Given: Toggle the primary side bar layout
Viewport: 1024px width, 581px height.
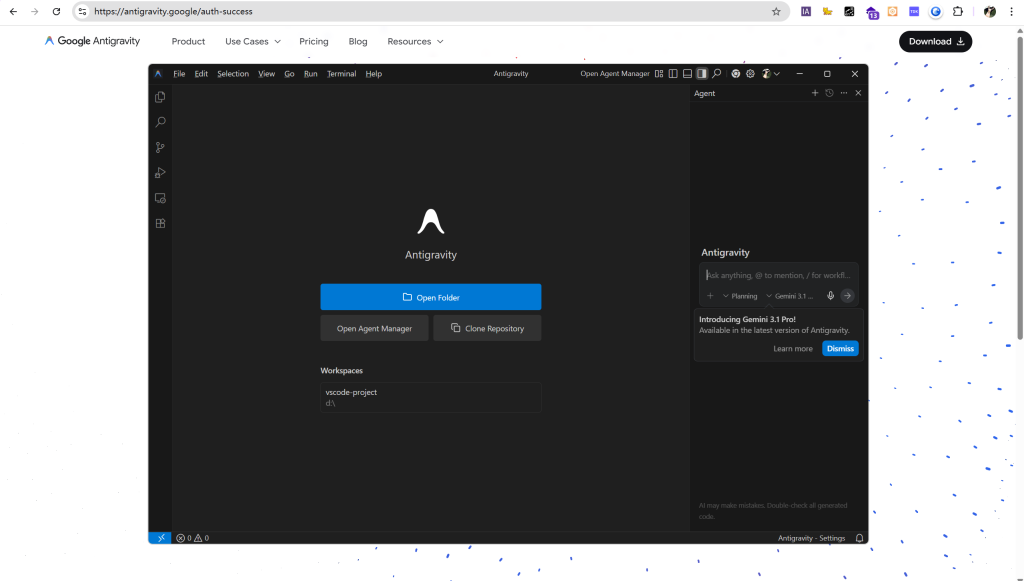Looking at the screenshot, I should pyautogui.click(x=673, y=74).
